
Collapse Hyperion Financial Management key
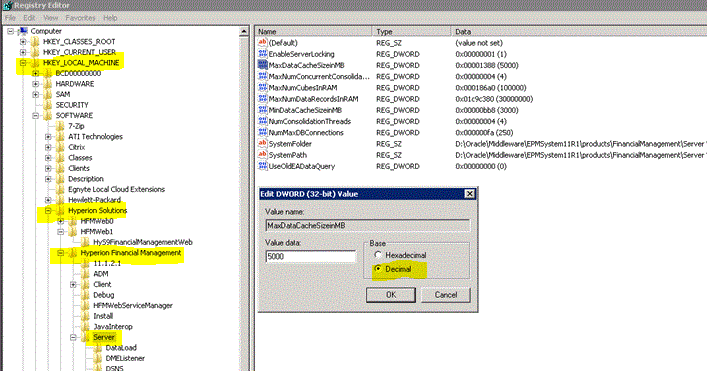click(x=61, y=253)
